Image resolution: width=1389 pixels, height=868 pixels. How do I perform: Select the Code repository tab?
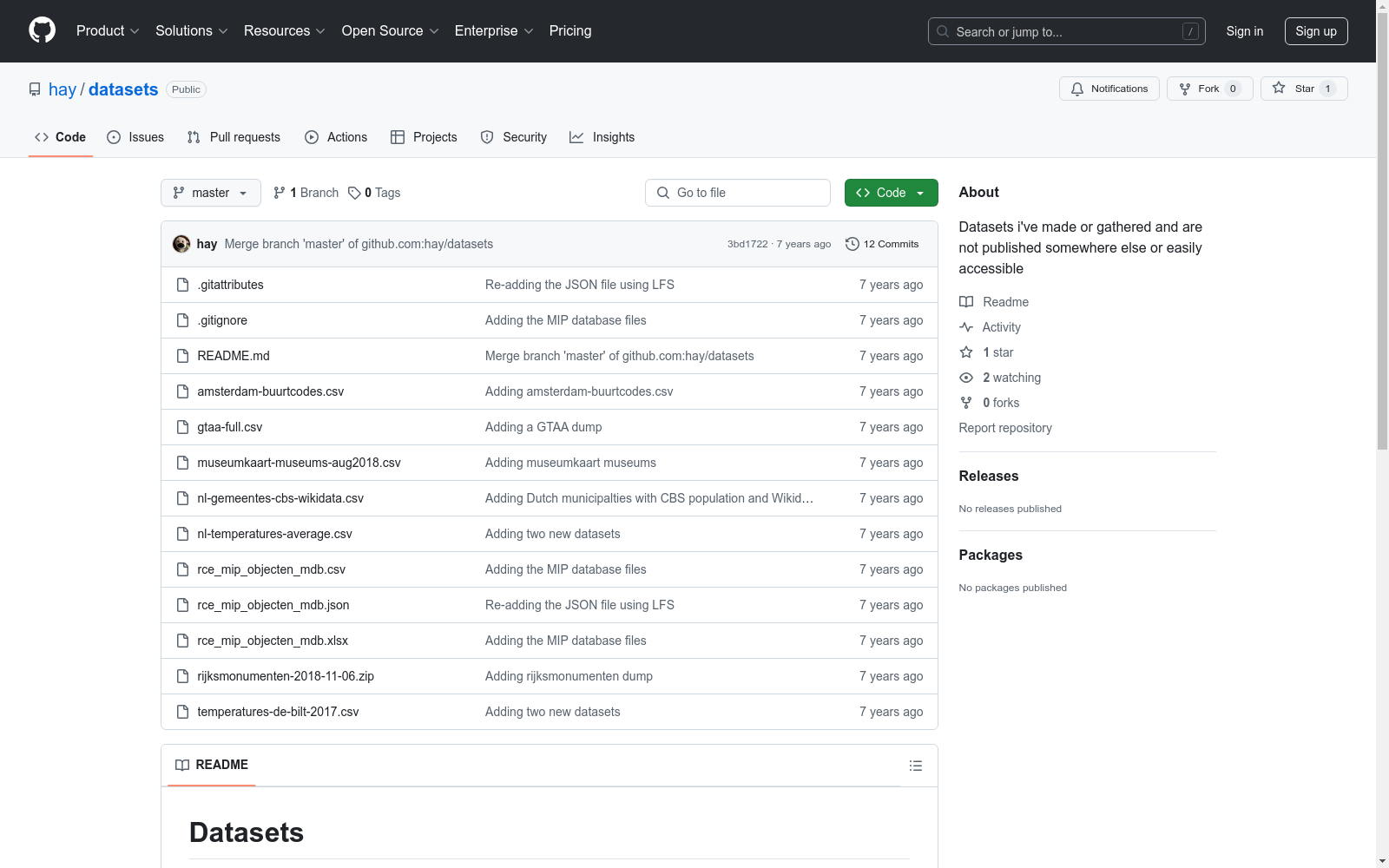click(x=60, y=137)
